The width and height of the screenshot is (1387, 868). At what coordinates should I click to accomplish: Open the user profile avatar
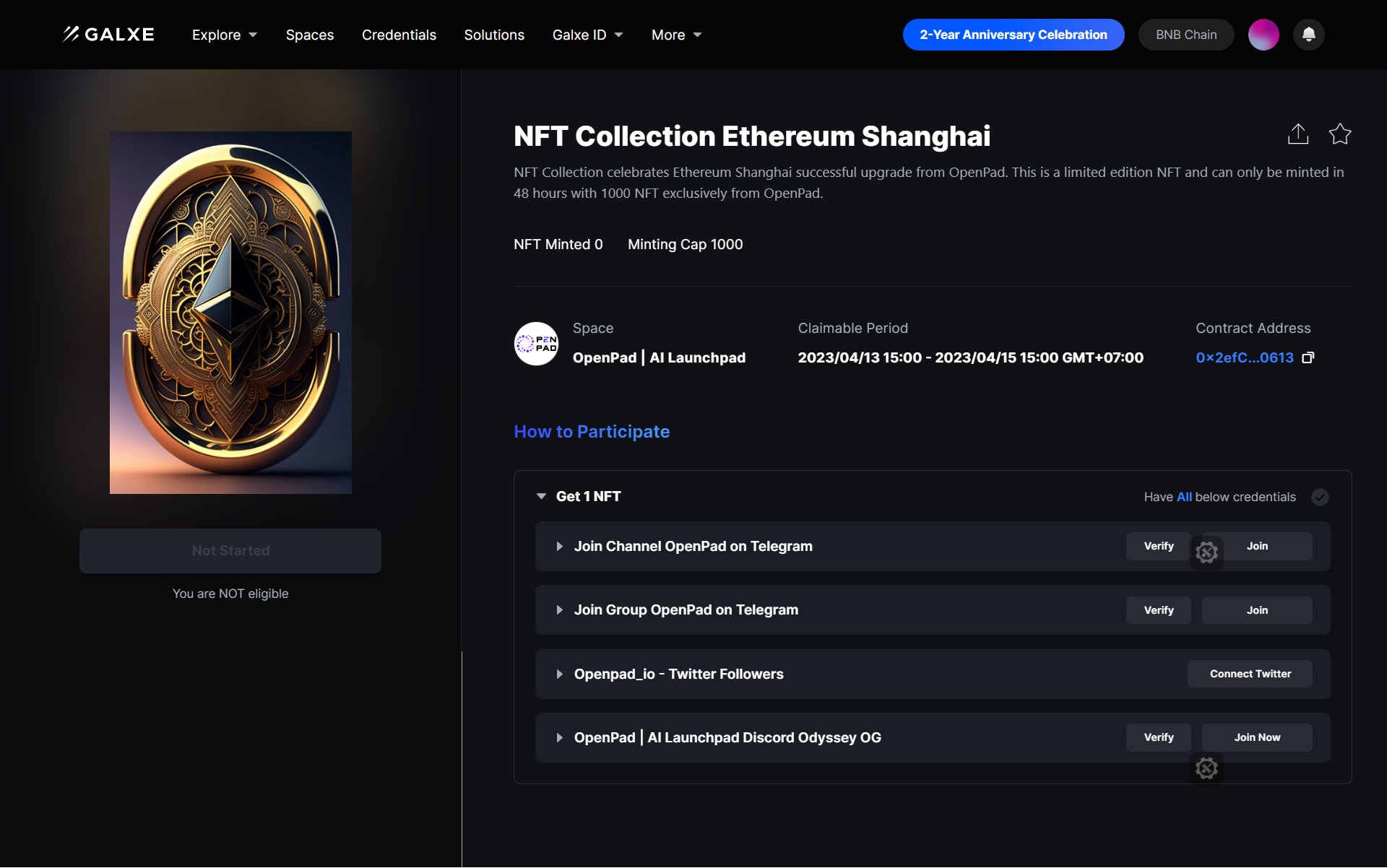coord(1263,35)
